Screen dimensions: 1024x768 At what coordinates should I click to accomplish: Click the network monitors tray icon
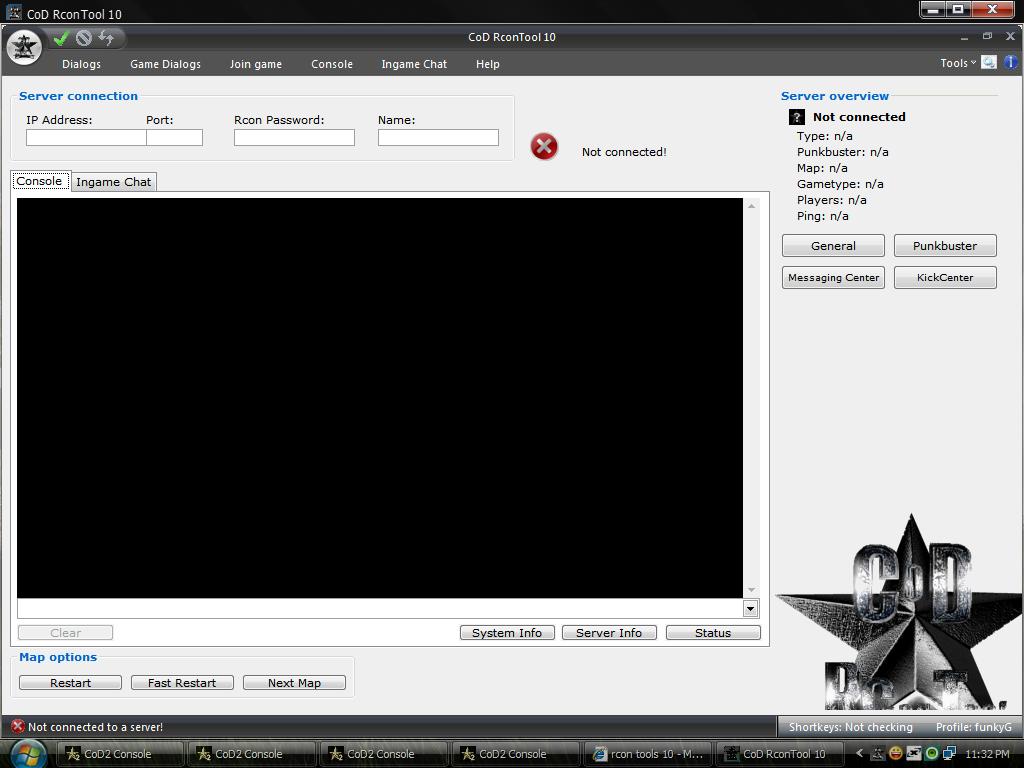click(950, 753)
